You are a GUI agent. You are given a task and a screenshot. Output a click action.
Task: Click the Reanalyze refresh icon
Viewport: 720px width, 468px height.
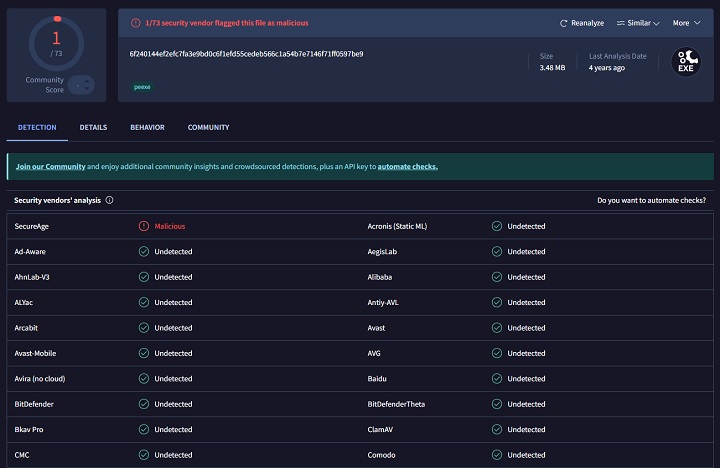pos(563,23)
